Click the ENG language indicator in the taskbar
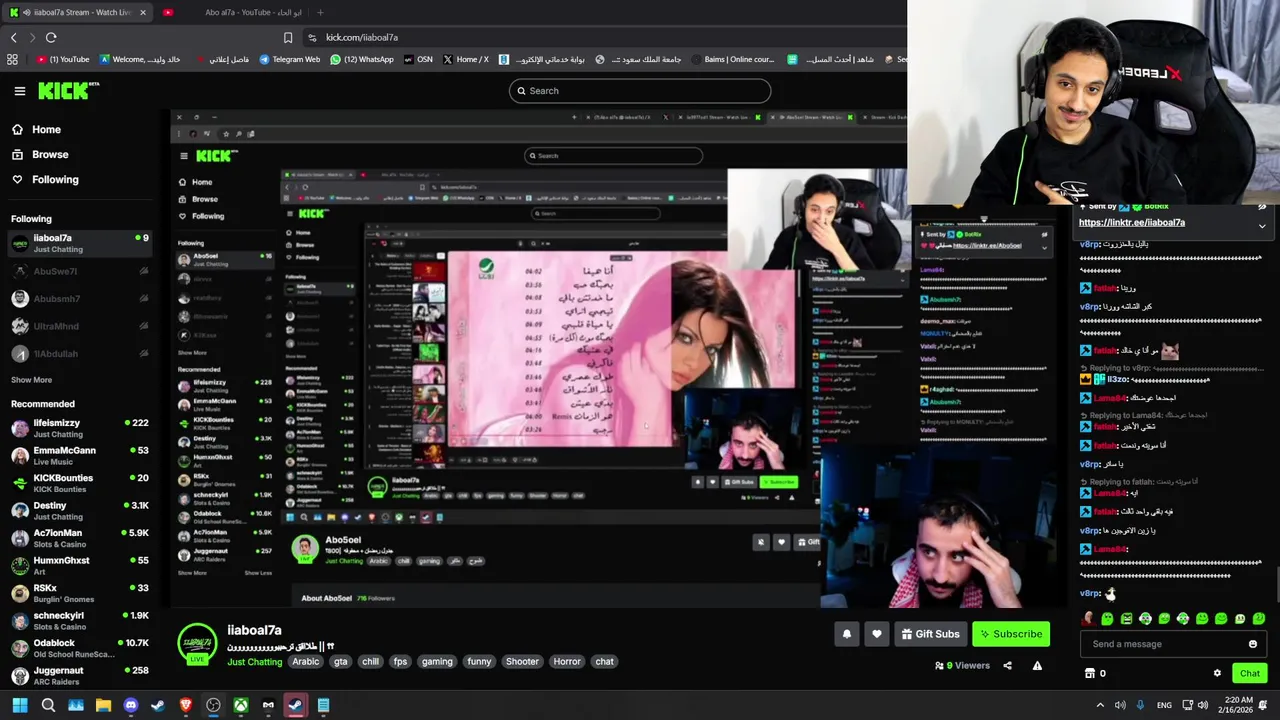 [x=1164, y=705]
